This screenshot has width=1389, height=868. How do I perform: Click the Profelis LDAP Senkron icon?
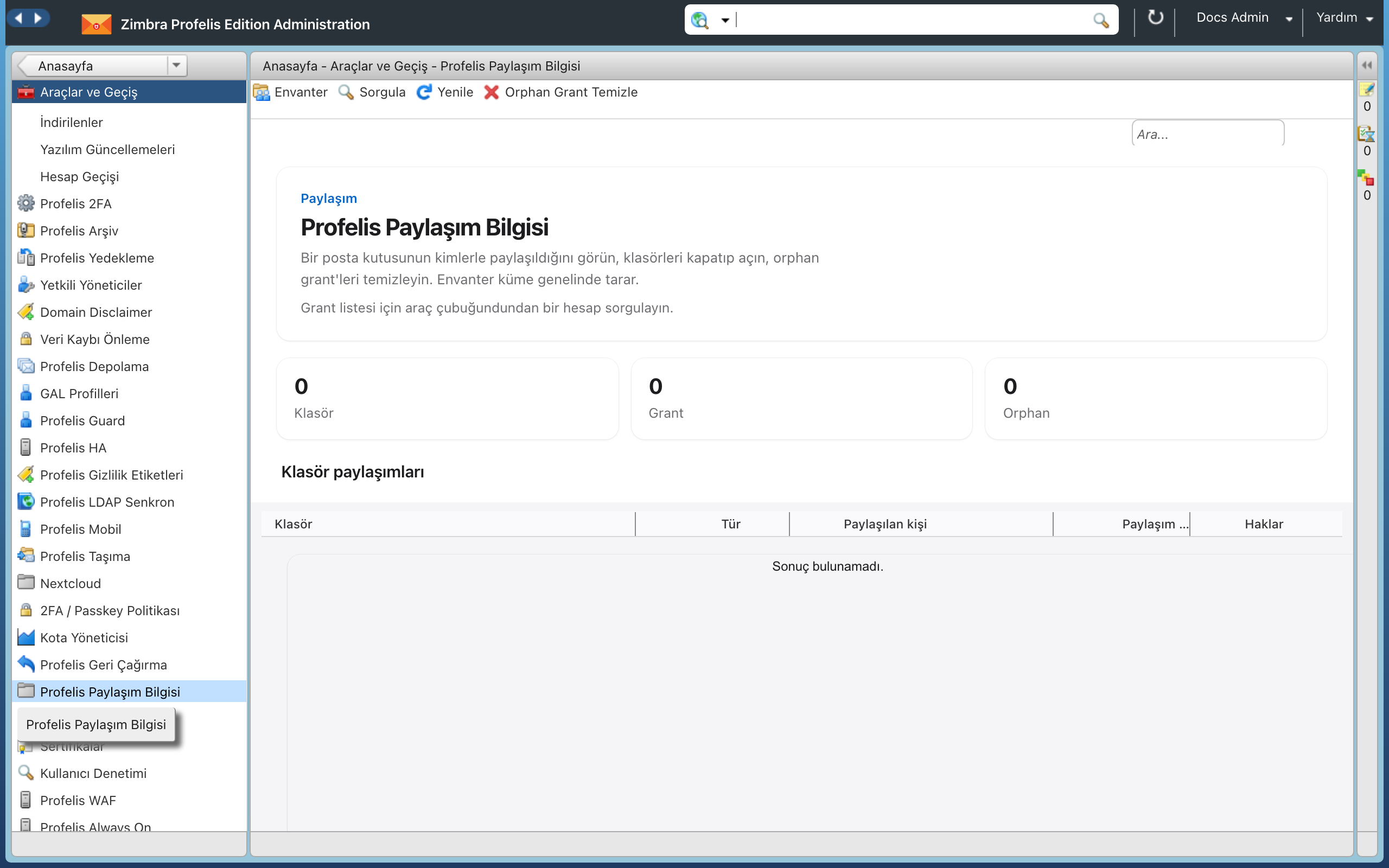click(x=26, y=502)
